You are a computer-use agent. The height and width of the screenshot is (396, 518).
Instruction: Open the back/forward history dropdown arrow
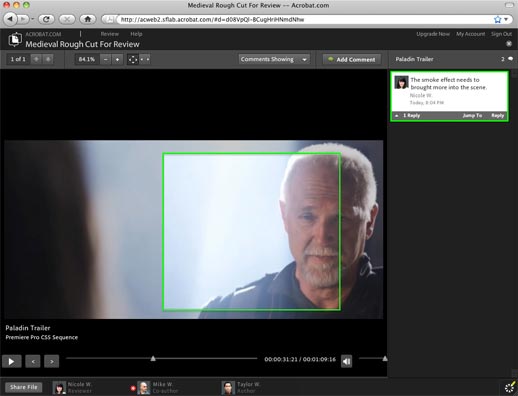pos(32,19)
